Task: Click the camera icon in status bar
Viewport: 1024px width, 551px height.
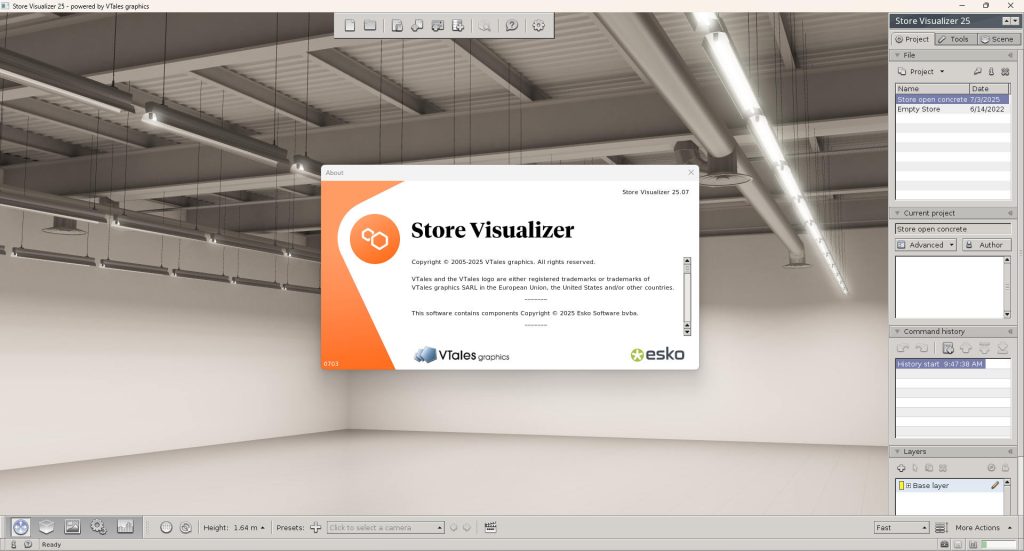Action: pyautogui.click(x=944, y=544)
